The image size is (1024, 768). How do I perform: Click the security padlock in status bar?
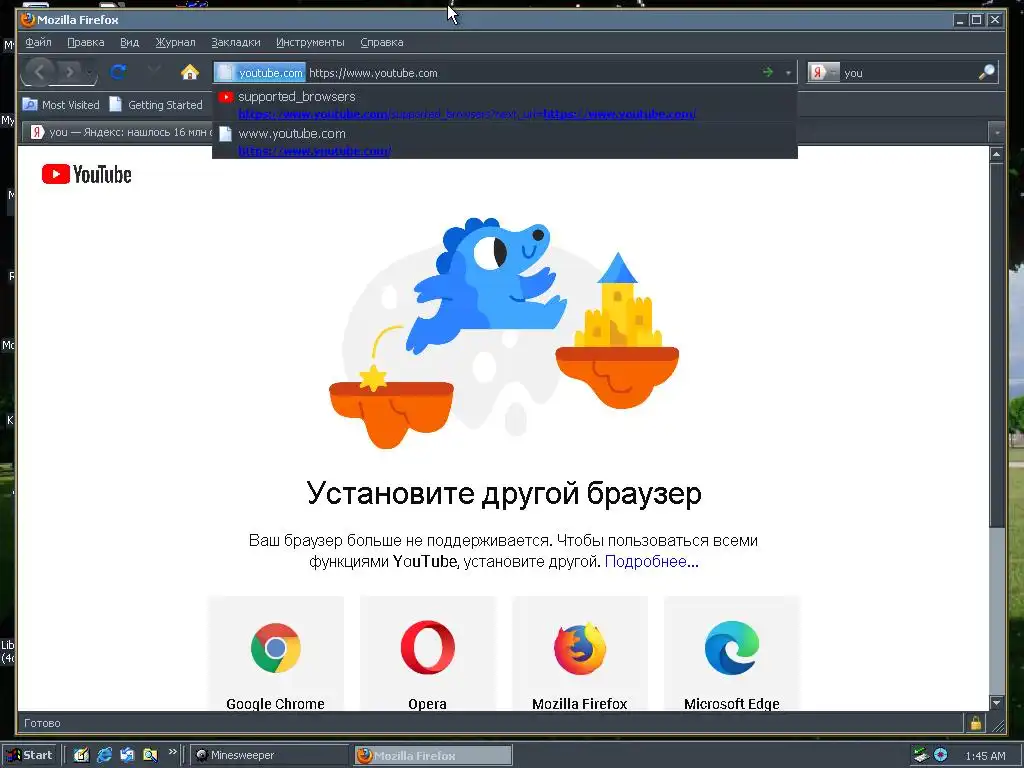(x=975, y=723)
